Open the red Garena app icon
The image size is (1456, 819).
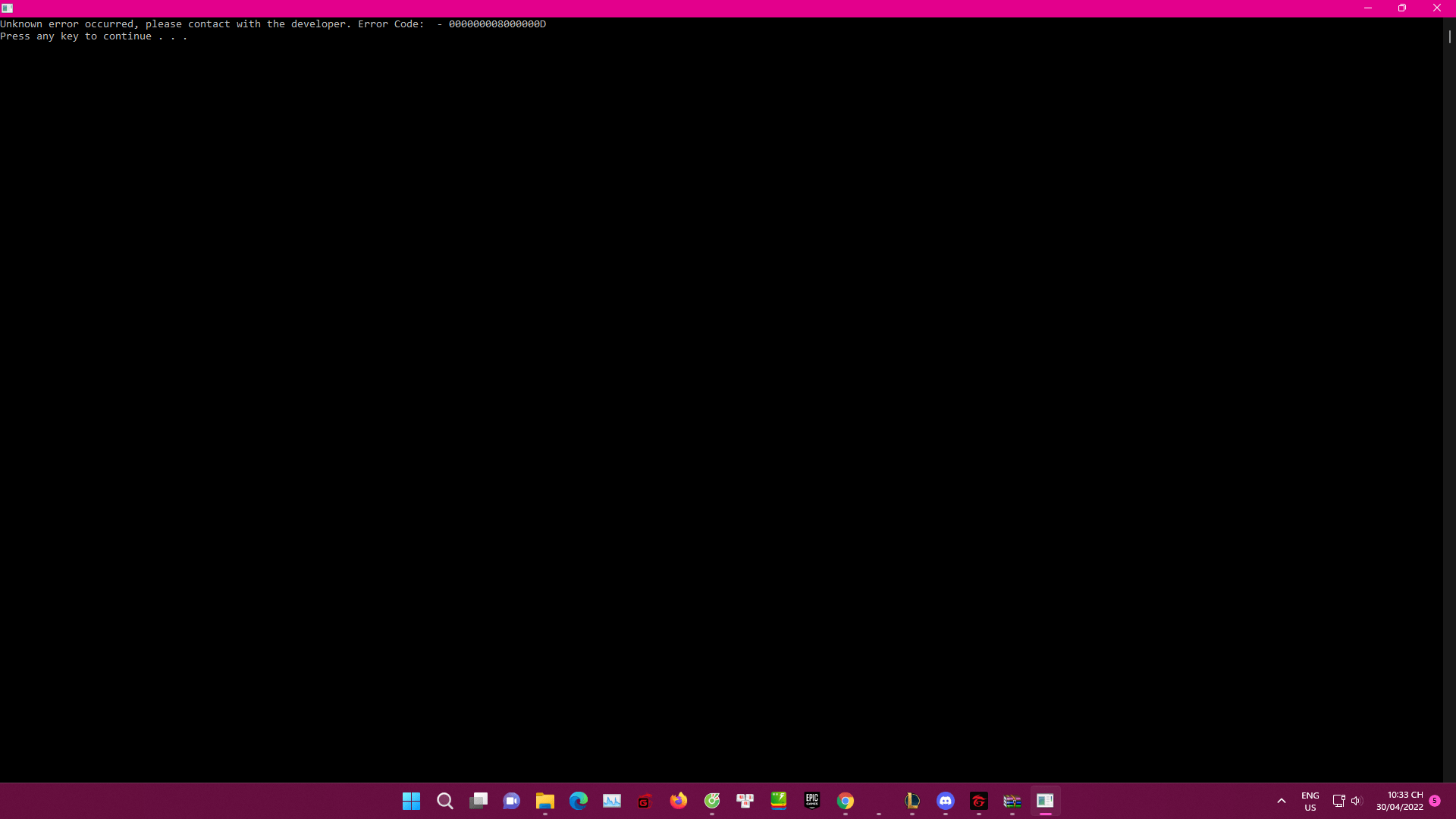[979, 801]
